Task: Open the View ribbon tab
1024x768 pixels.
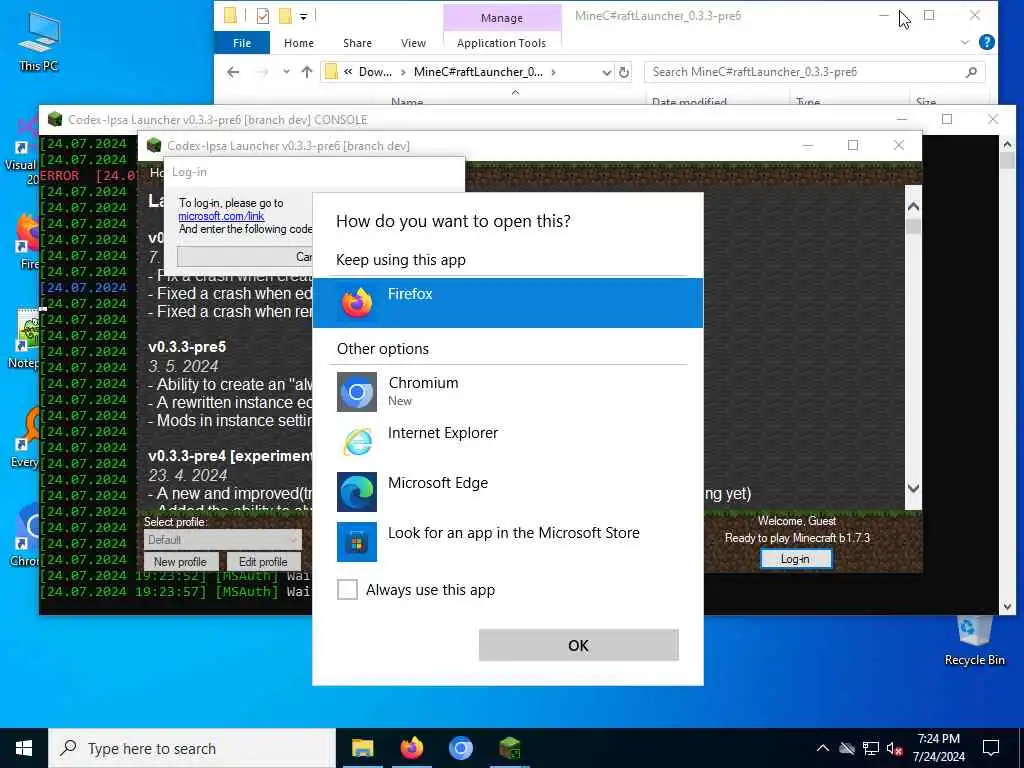Action: coord(413,43)
